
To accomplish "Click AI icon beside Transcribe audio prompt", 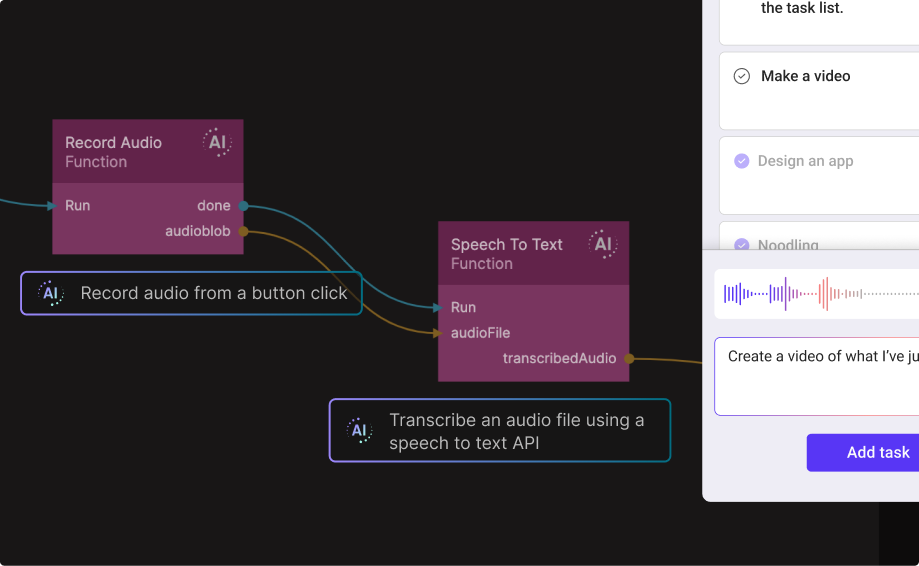I will click(359, 430).
